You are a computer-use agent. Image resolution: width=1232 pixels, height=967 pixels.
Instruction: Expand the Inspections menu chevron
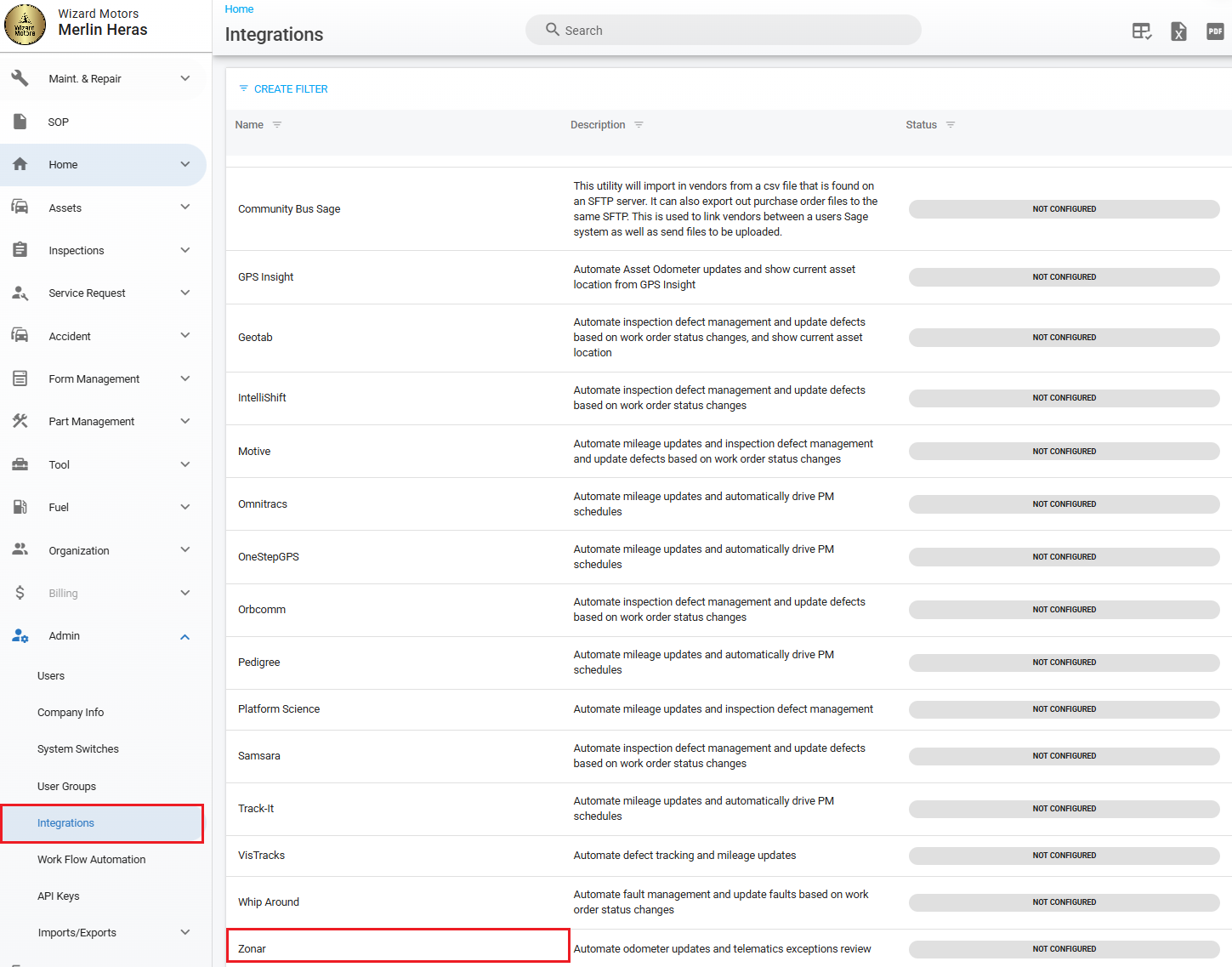point(185,250)
